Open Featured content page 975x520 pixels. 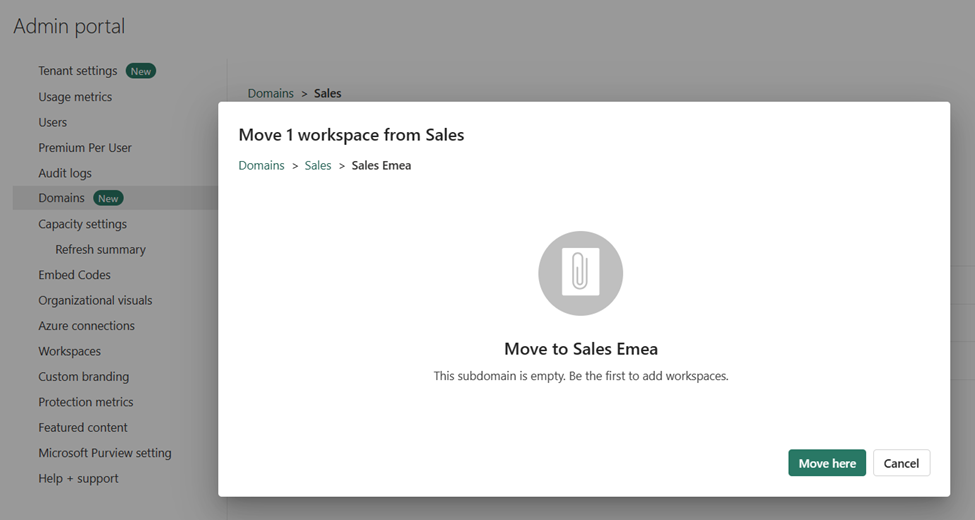(x=83, y=428)
